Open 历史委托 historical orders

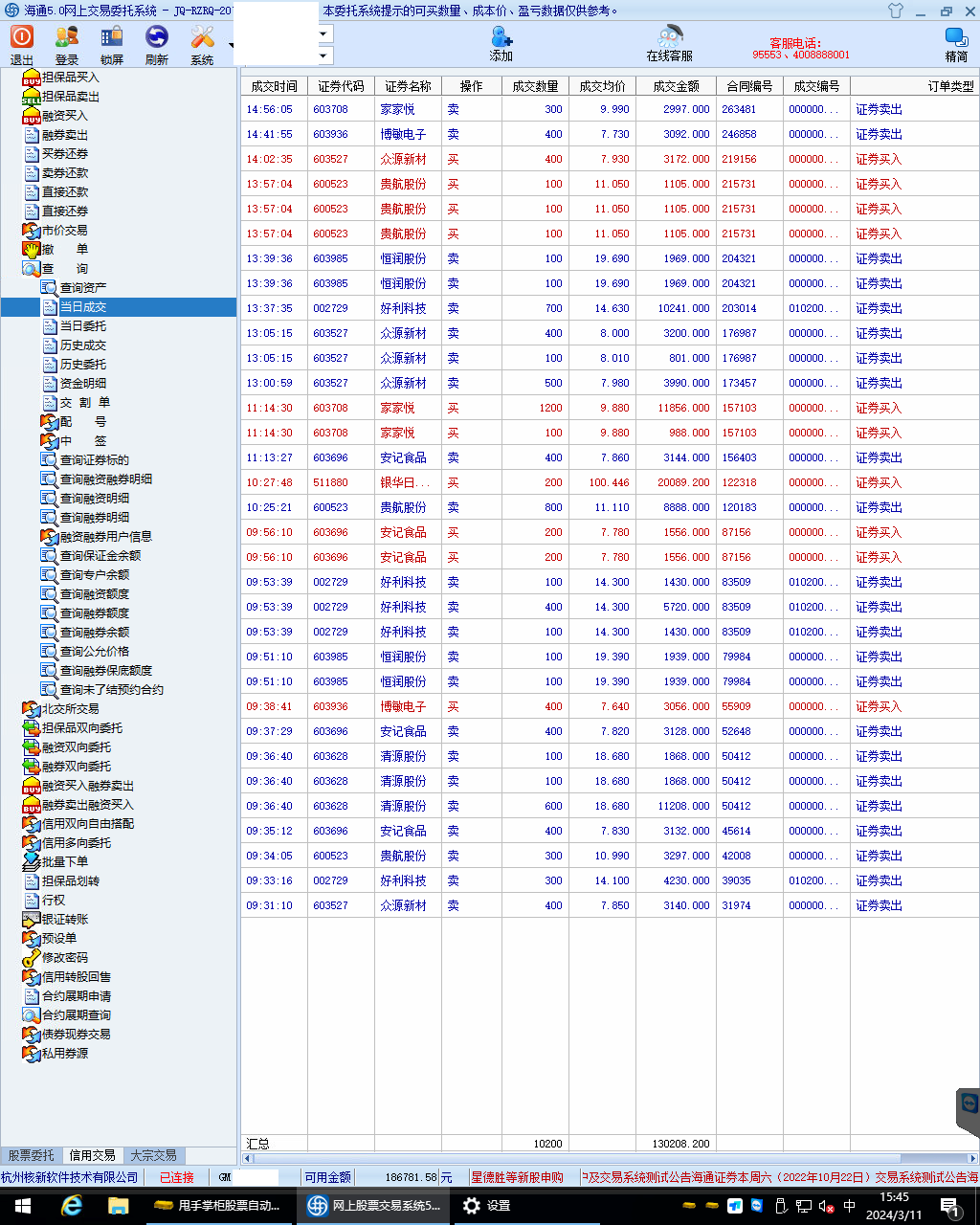tap(83, 364)
